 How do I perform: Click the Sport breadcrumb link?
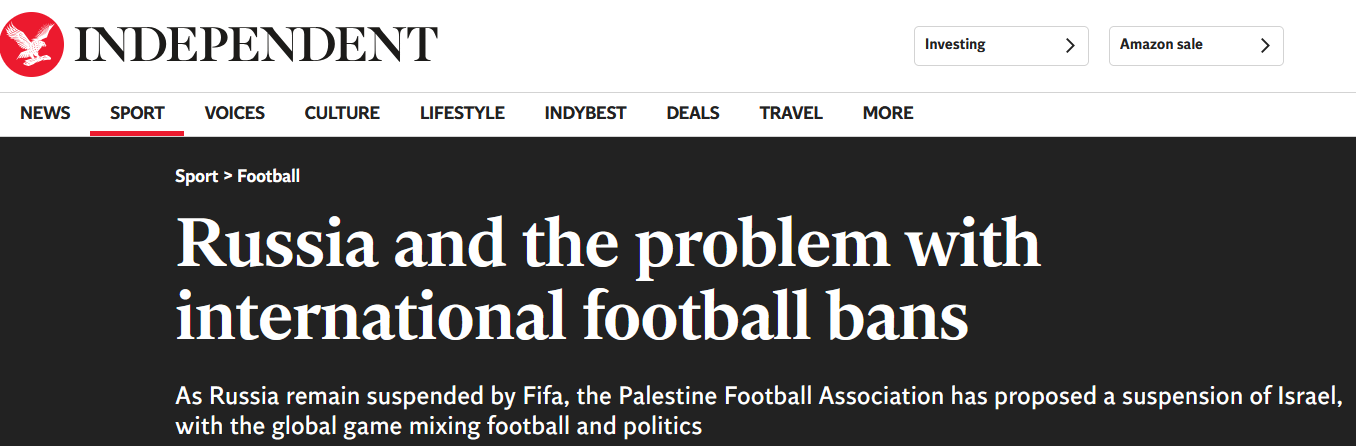(x=196, y=176)
